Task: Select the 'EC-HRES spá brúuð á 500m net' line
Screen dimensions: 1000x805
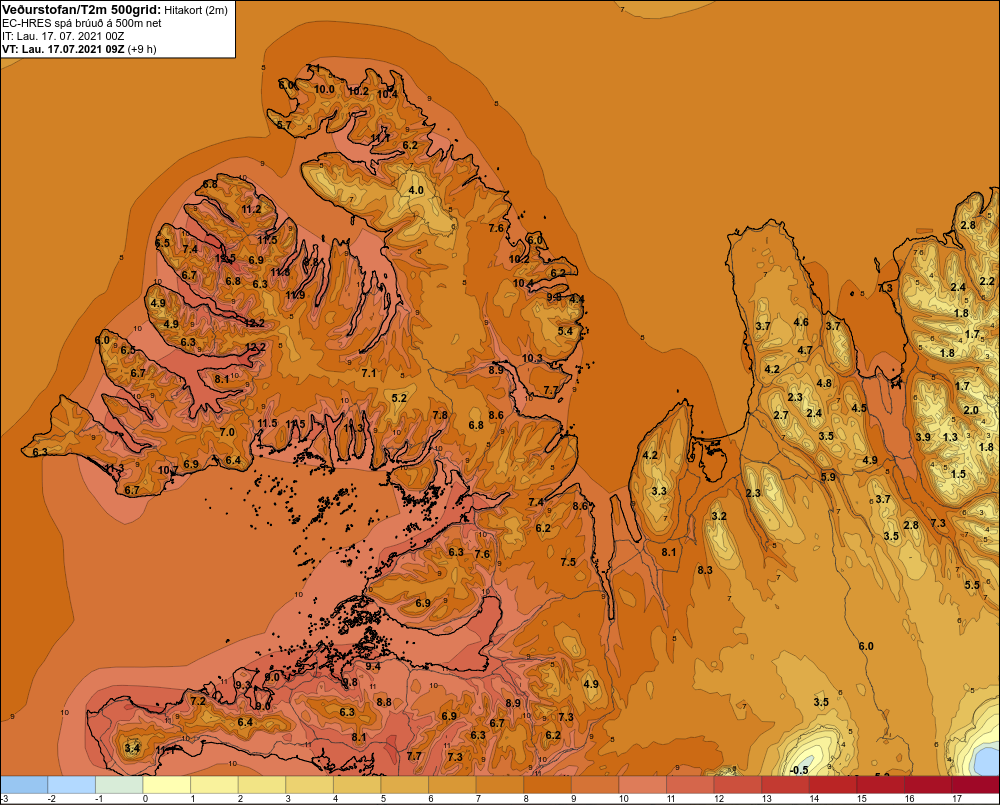Action: click(82, 23)
